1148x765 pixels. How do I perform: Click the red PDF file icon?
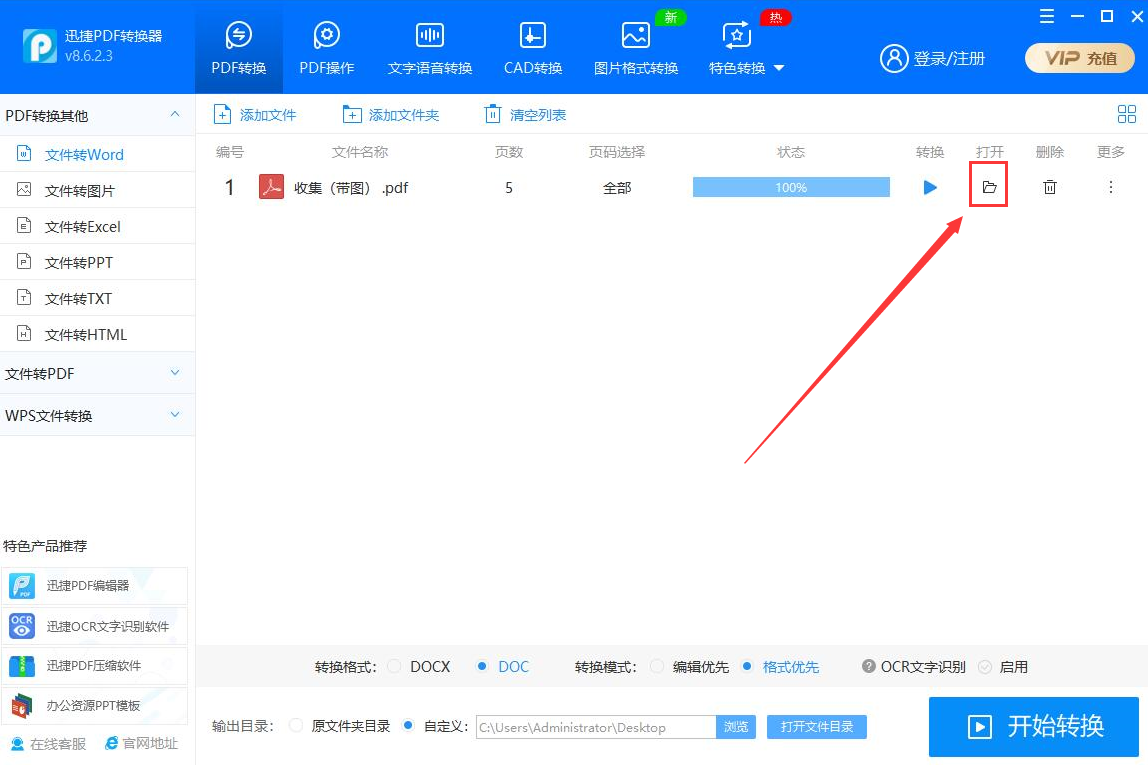point(272,187)
